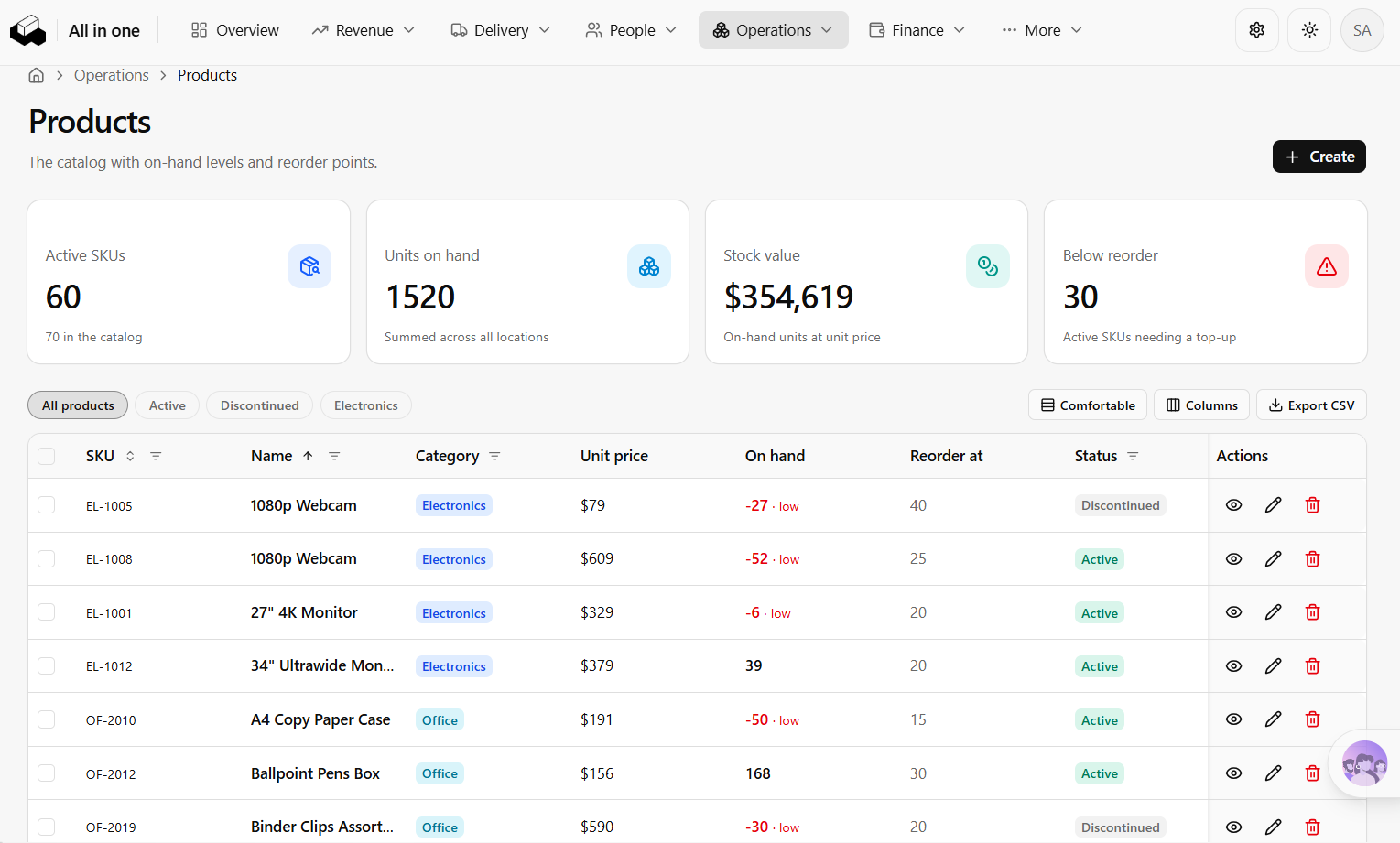Viewport: 1400px width, 843px height.
Task: Delete the 34" Ultrawide Monitor row
Action: coord(1312,666)
